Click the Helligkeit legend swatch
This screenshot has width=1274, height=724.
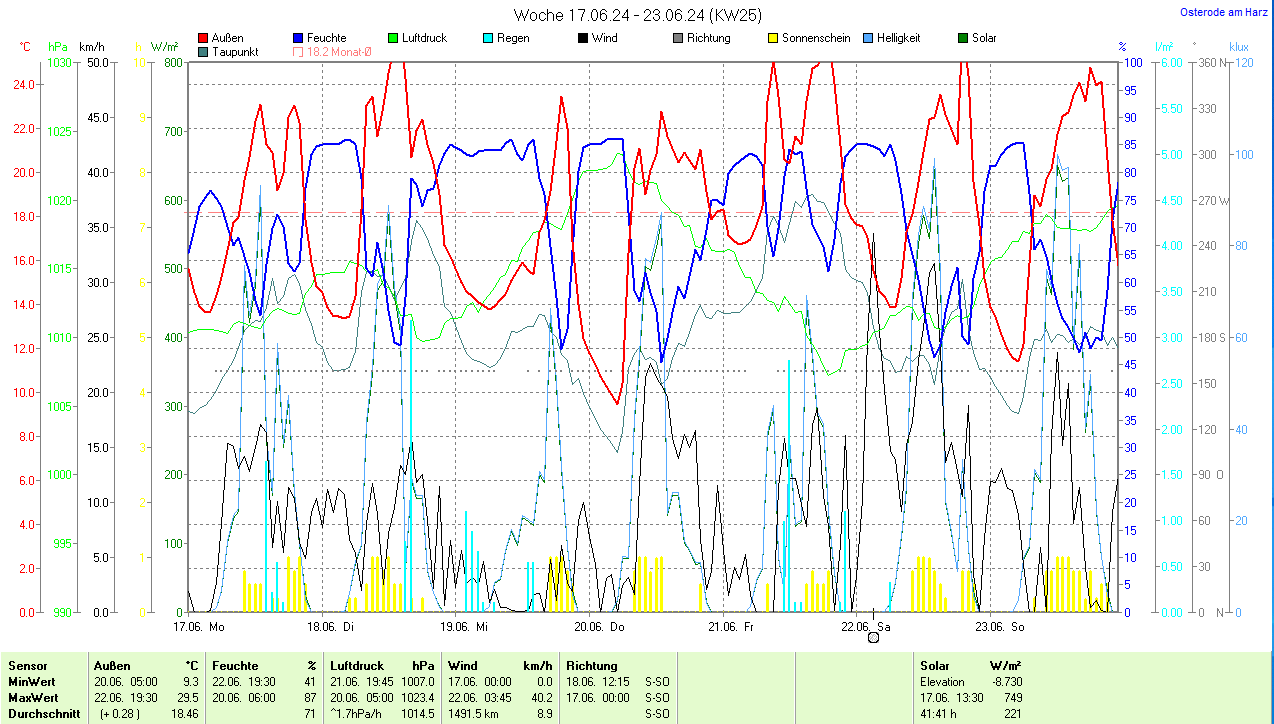(x=867, y=39)
